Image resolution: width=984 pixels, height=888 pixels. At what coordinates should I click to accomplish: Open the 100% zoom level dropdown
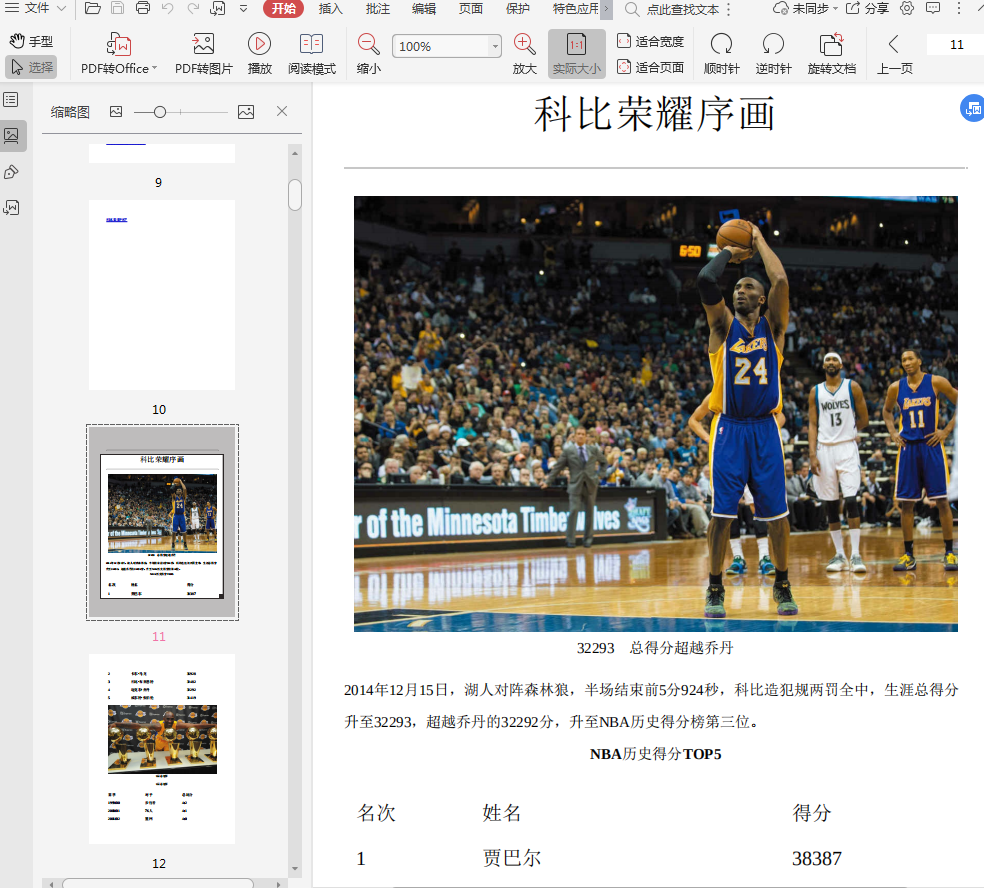coord(495,47)
